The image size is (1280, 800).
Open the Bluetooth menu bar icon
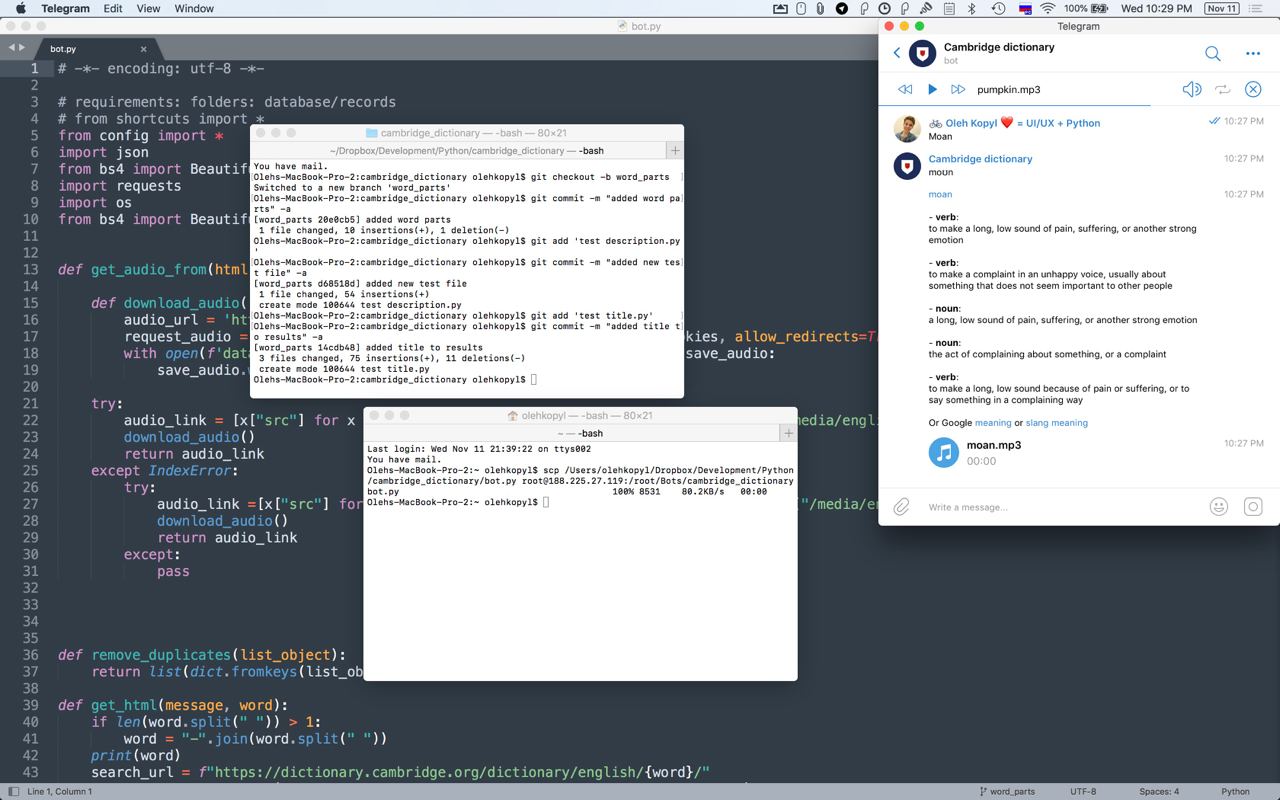pos(971,9)
